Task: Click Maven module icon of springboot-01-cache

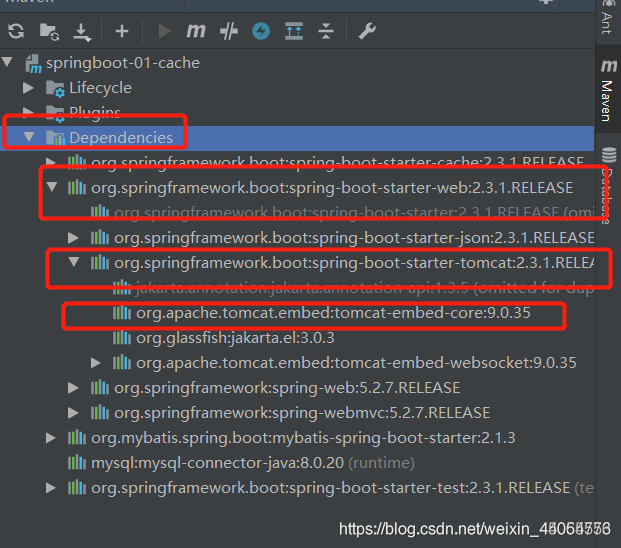Action: point(33,63)
